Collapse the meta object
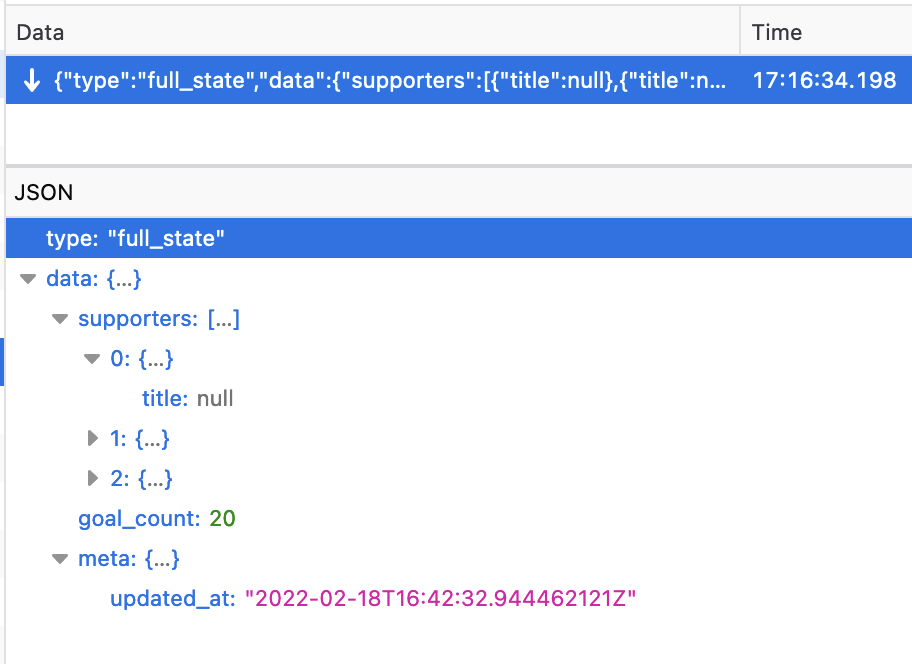This screenshot has height=664, width=912. coord(60,558)
